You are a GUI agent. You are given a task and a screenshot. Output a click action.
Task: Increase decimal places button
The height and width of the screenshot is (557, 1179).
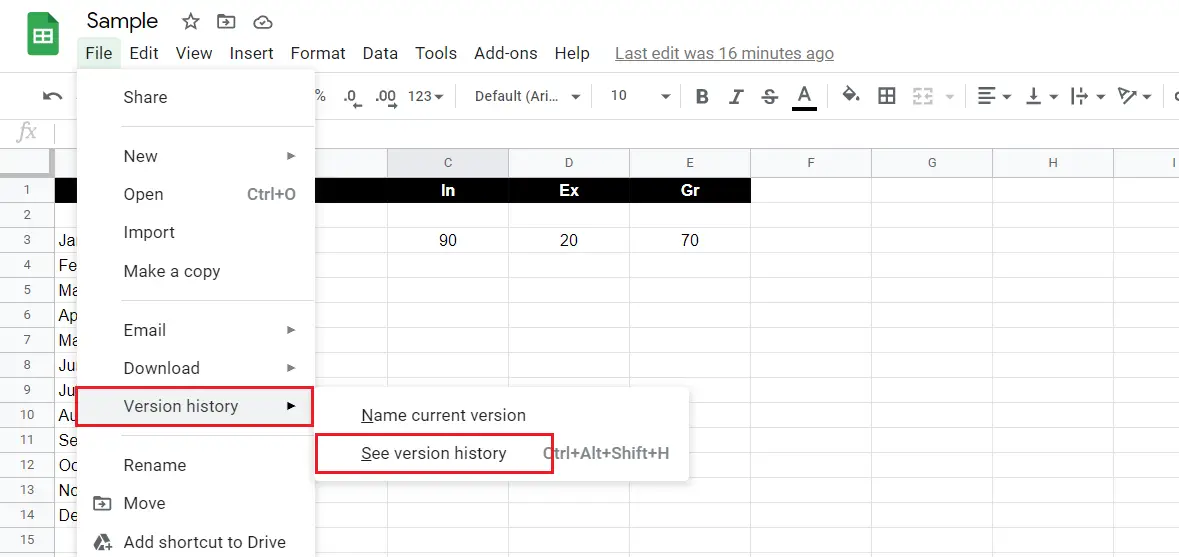click(x=386, y=96)
